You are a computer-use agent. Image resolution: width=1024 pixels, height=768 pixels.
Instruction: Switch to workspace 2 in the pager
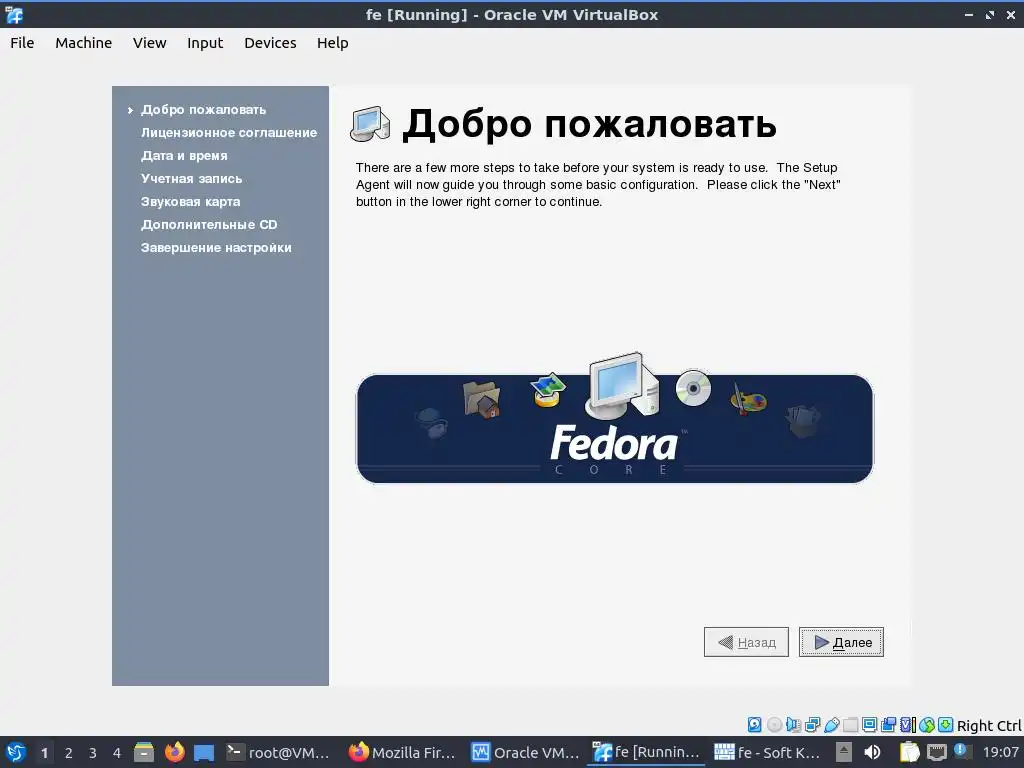pyautogui.click(x=69, y=753)
